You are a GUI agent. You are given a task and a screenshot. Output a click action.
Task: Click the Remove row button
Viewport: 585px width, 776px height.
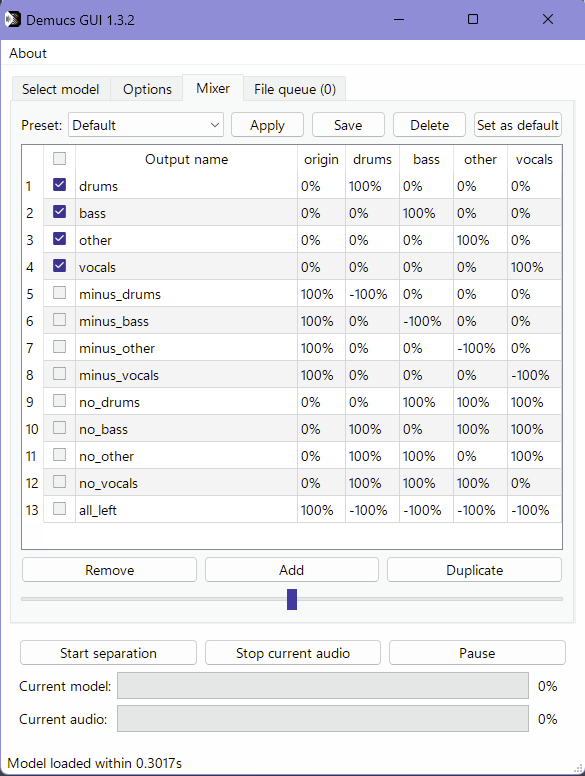point(109,570)
